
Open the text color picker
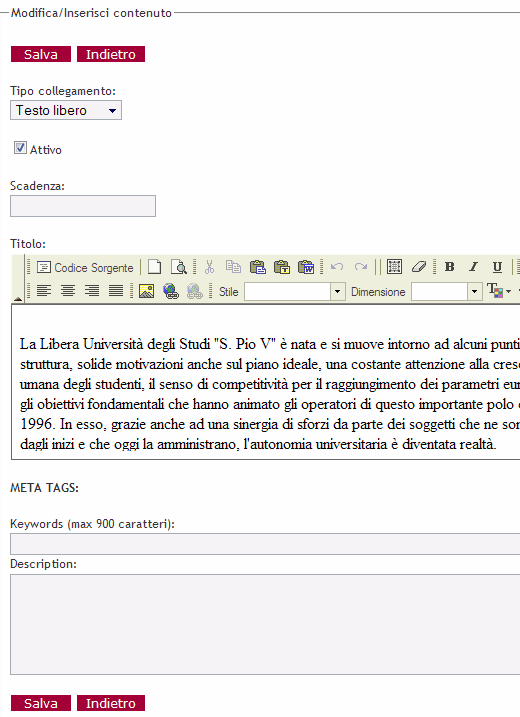click(499, 291)
